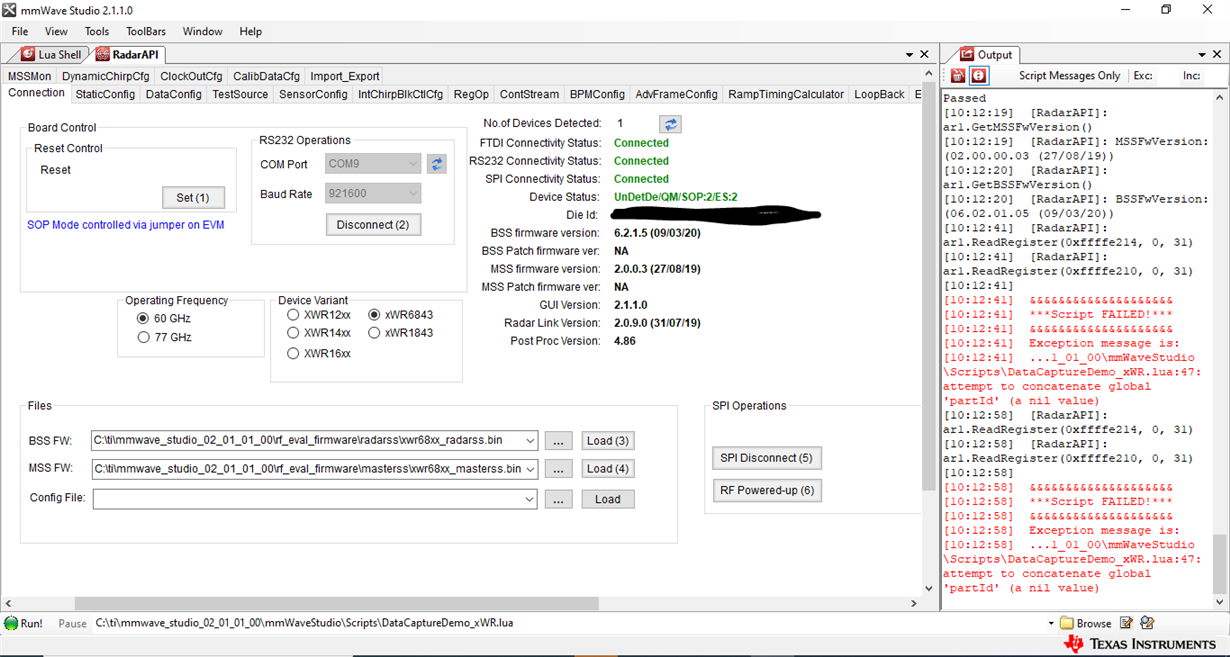Close the Output panel

pyautogui.click(x=1217, y=55)
